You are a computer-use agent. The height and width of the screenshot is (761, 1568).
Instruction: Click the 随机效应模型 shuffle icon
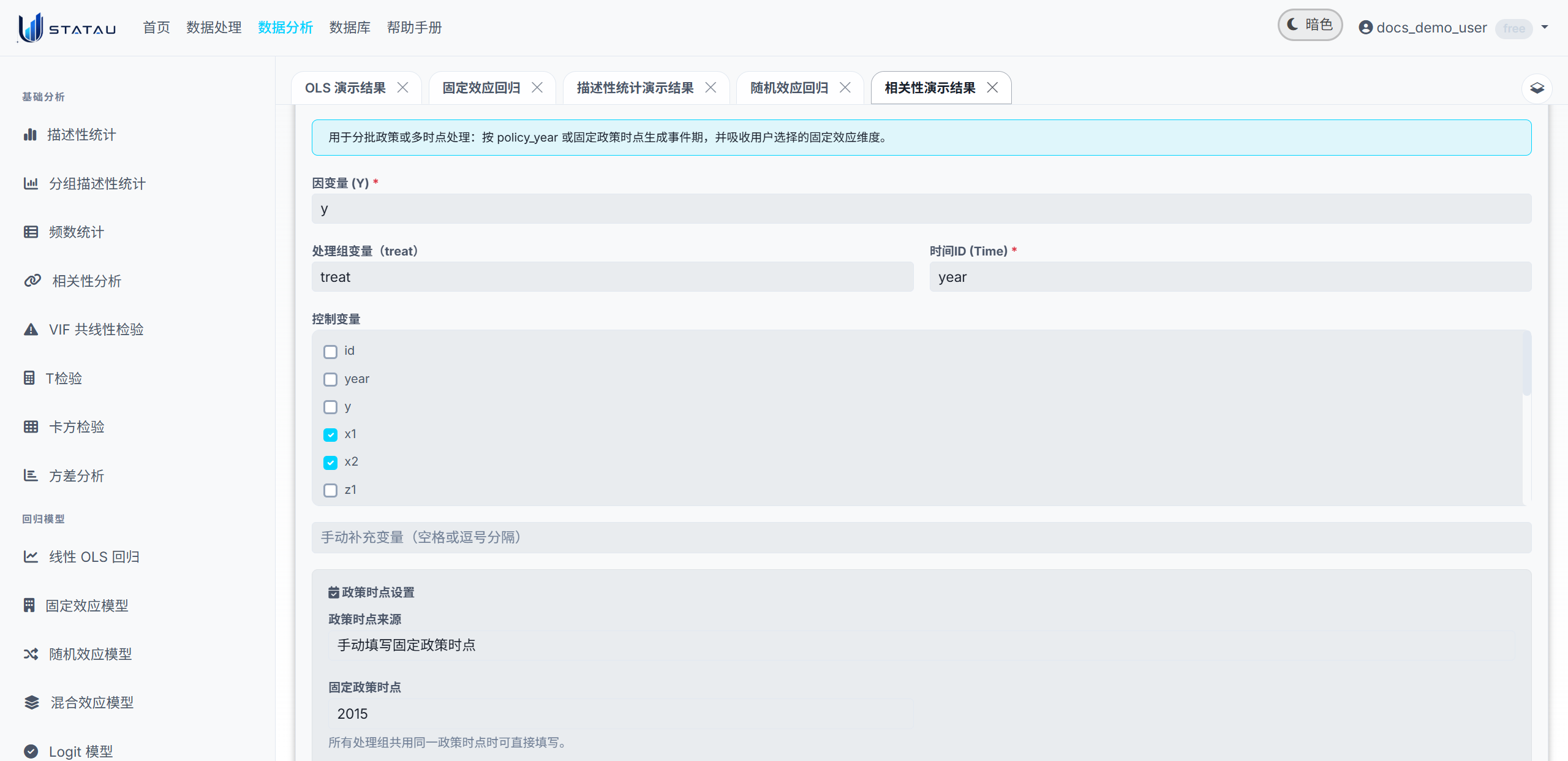tap(31, 654)
